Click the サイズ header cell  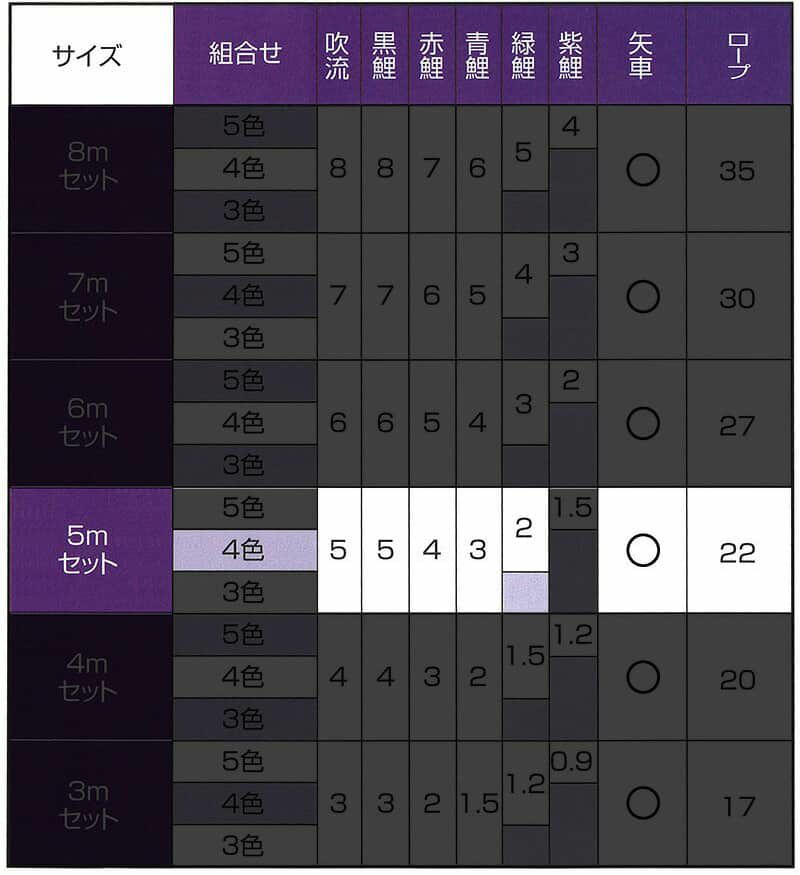pos(90,55)
